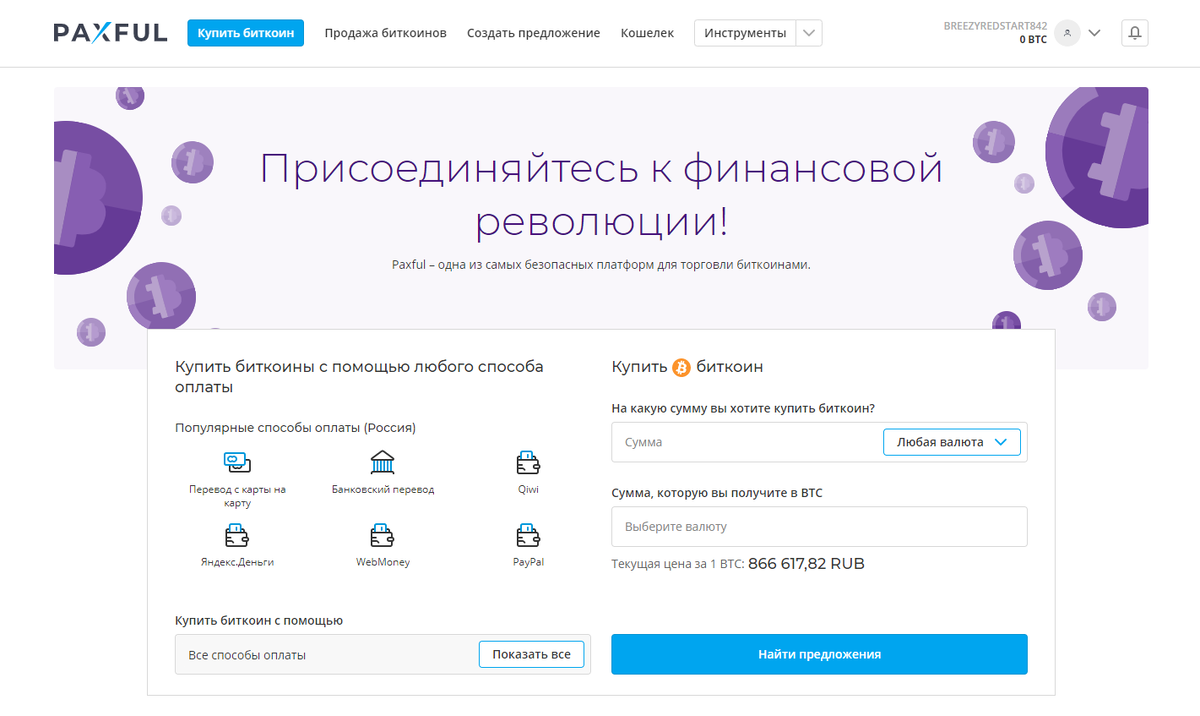Expand the account menu chevron
1200x716 pixels.
click(1094, 33)
